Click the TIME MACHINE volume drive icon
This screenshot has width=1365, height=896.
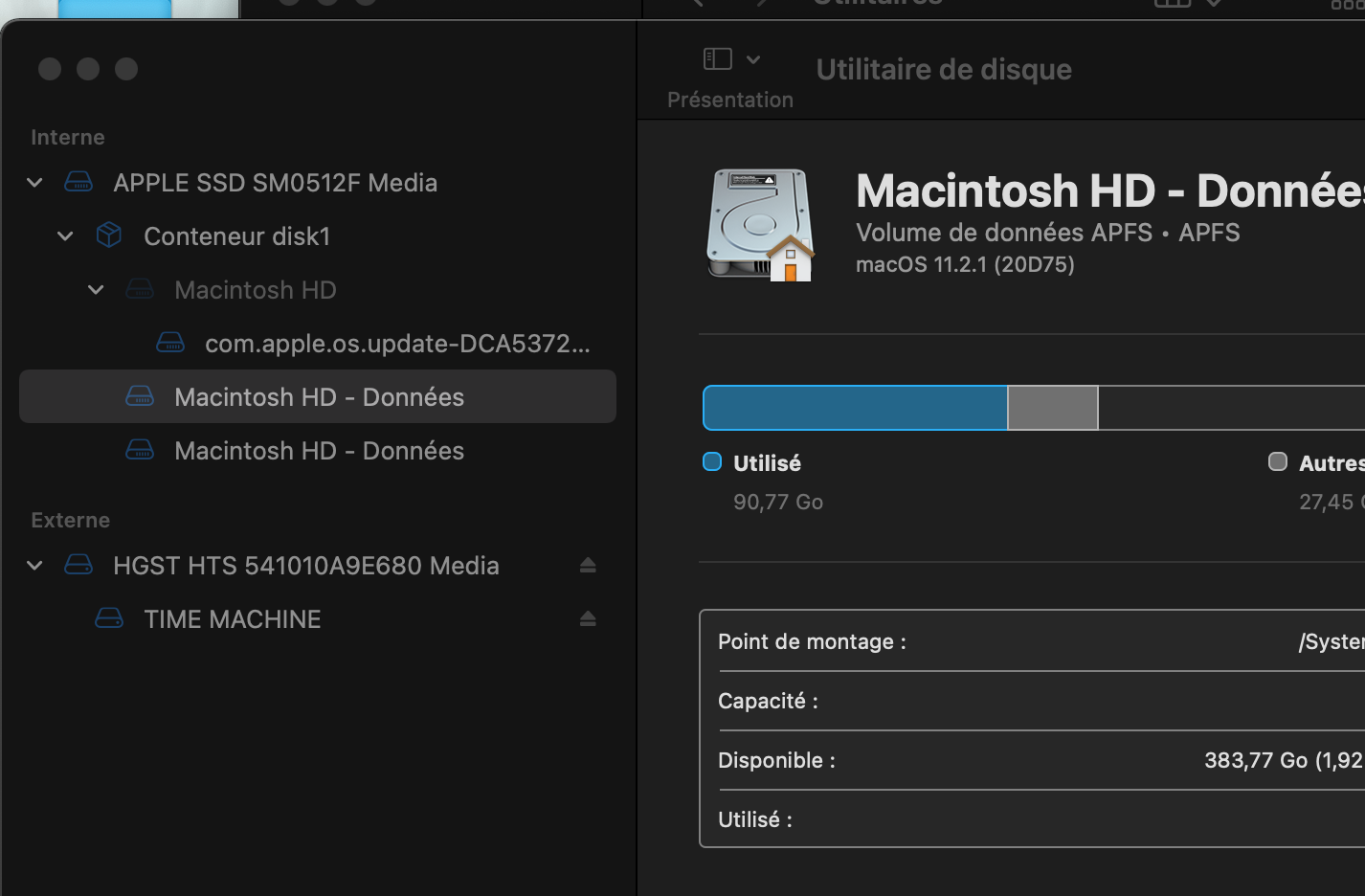(x=109, y=618)
